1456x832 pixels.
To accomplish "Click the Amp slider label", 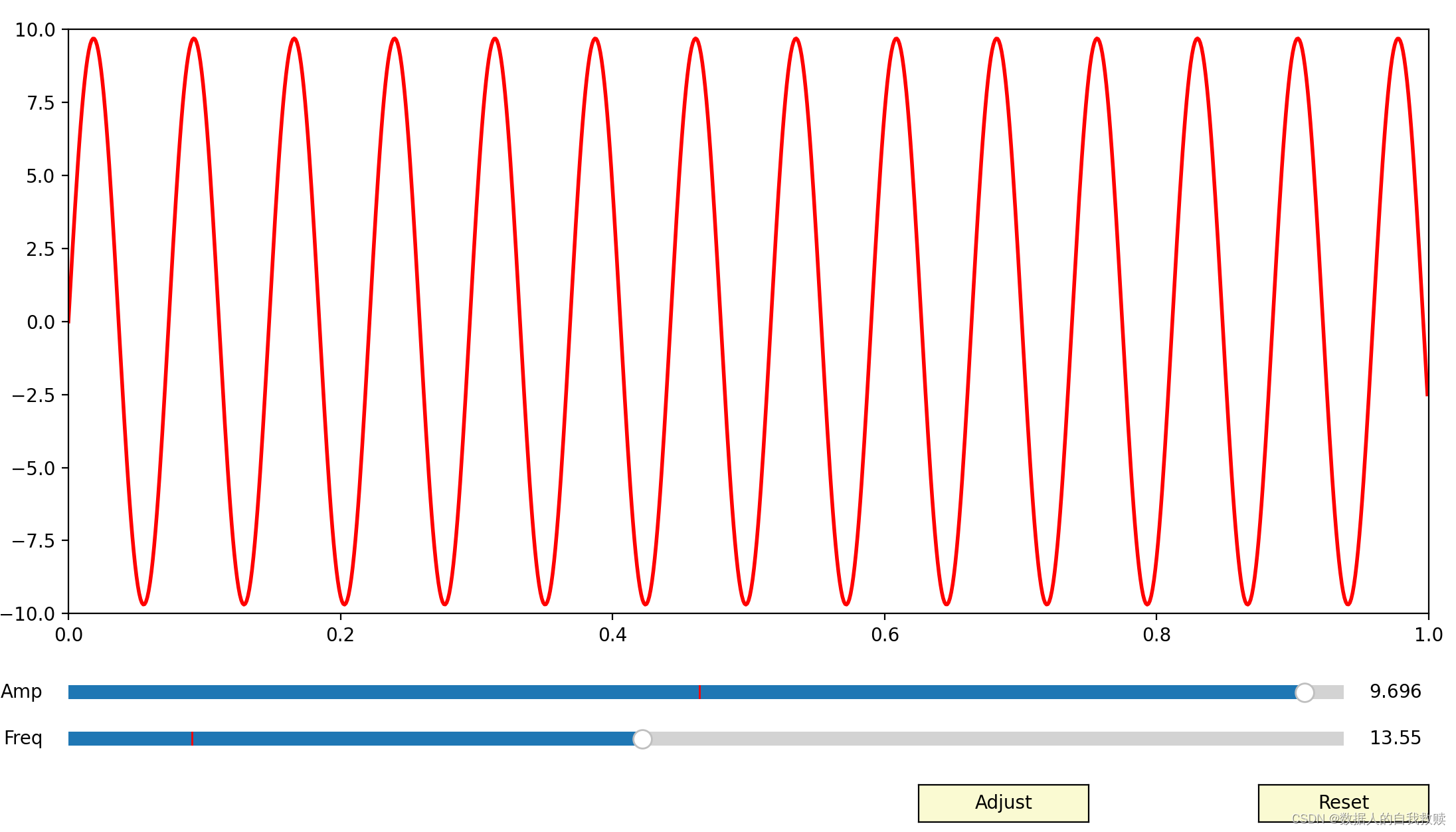I will pyautogui.click(x=21, y=692).
